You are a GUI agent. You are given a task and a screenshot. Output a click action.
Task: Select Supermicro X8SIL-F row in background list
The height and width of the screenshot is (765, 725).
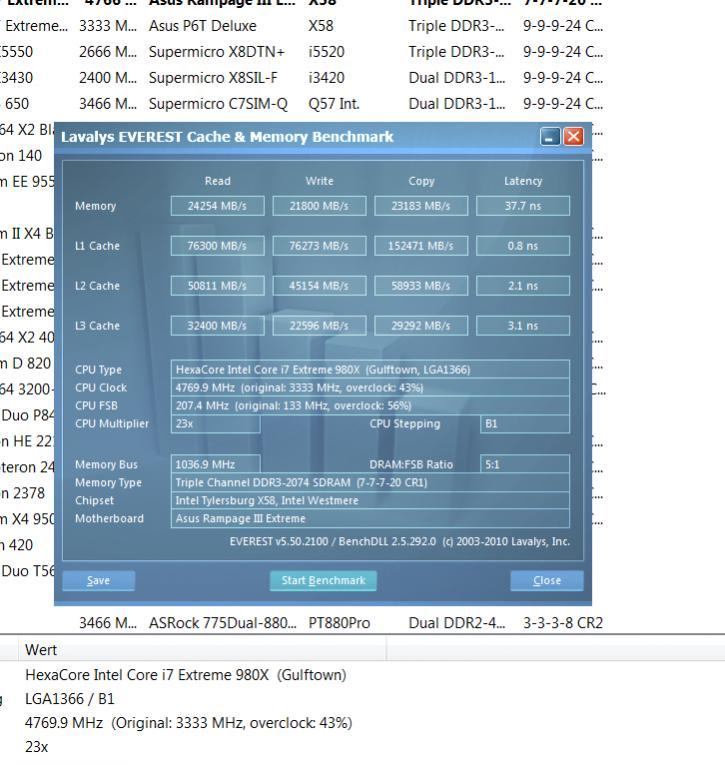click(302, 78)
